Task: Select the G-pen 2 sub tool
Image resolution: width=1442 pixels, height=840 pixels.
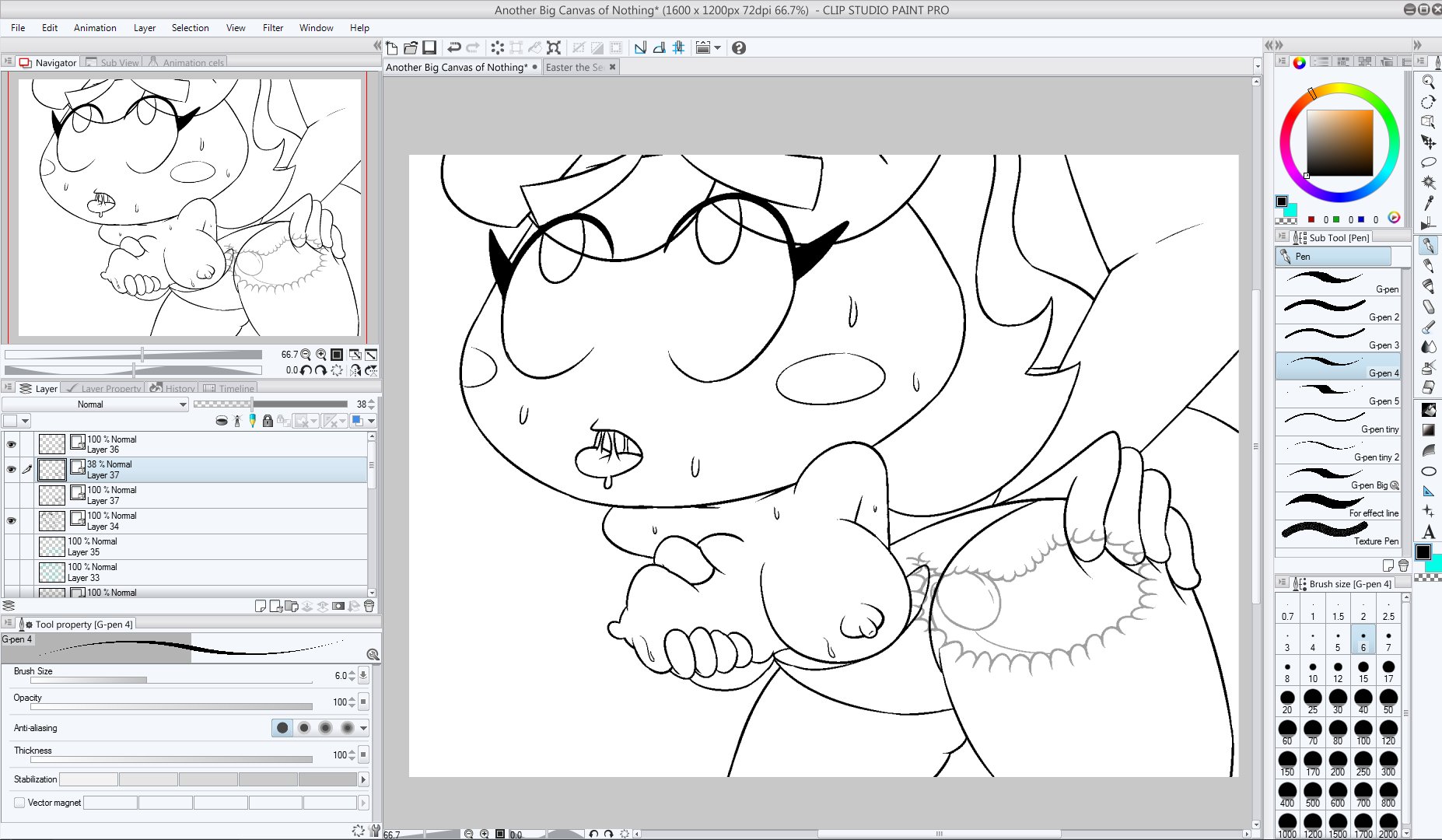Action: click(1338, 311)
